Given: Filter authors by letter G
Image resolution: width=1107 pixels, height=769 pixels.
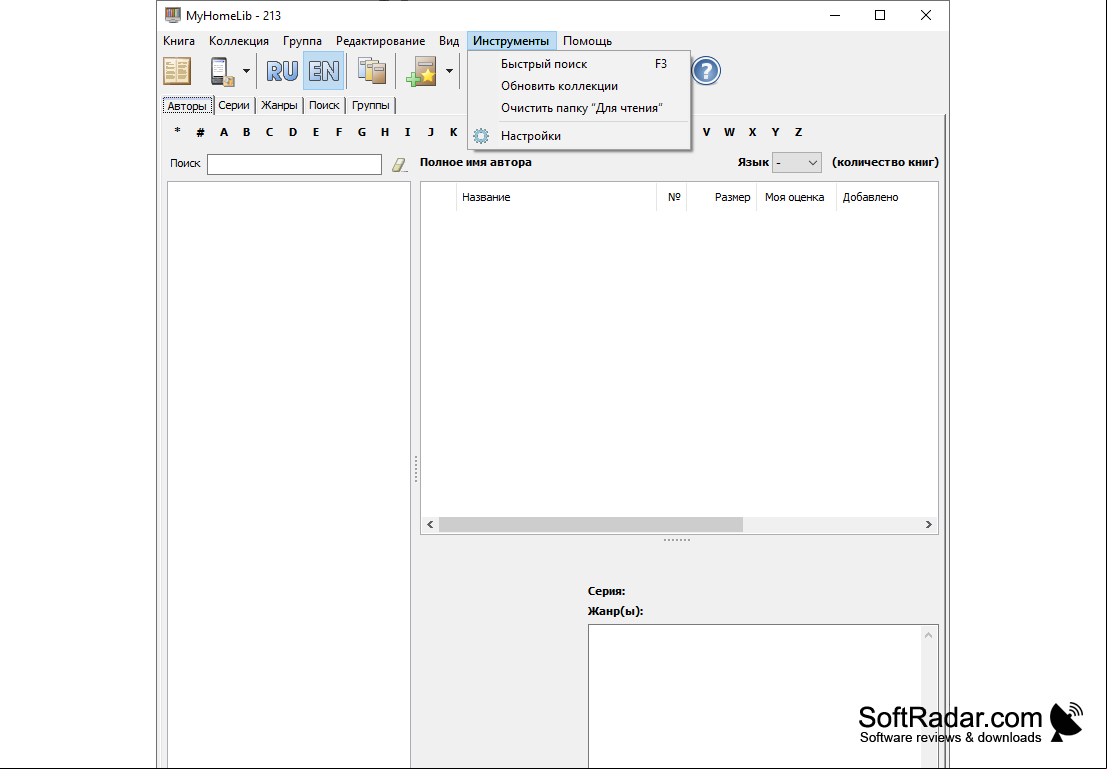Looking at the screenshot, I should tap(361, 132).
